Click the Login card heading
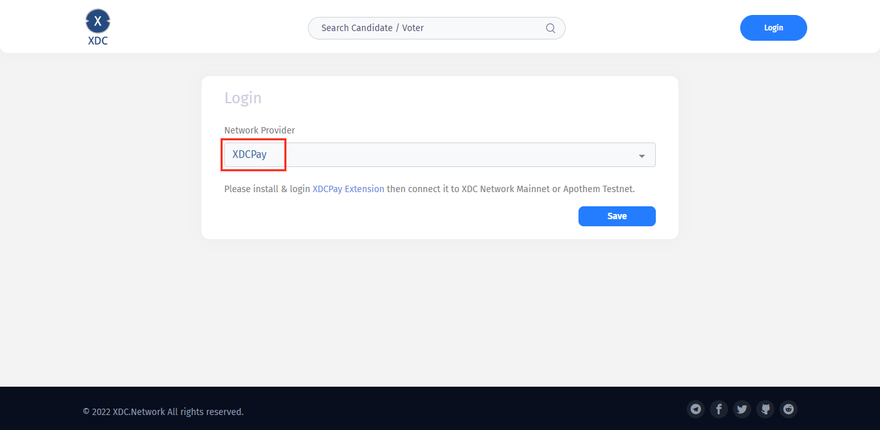Screen dimensions: 880x430 pos(243,98)
